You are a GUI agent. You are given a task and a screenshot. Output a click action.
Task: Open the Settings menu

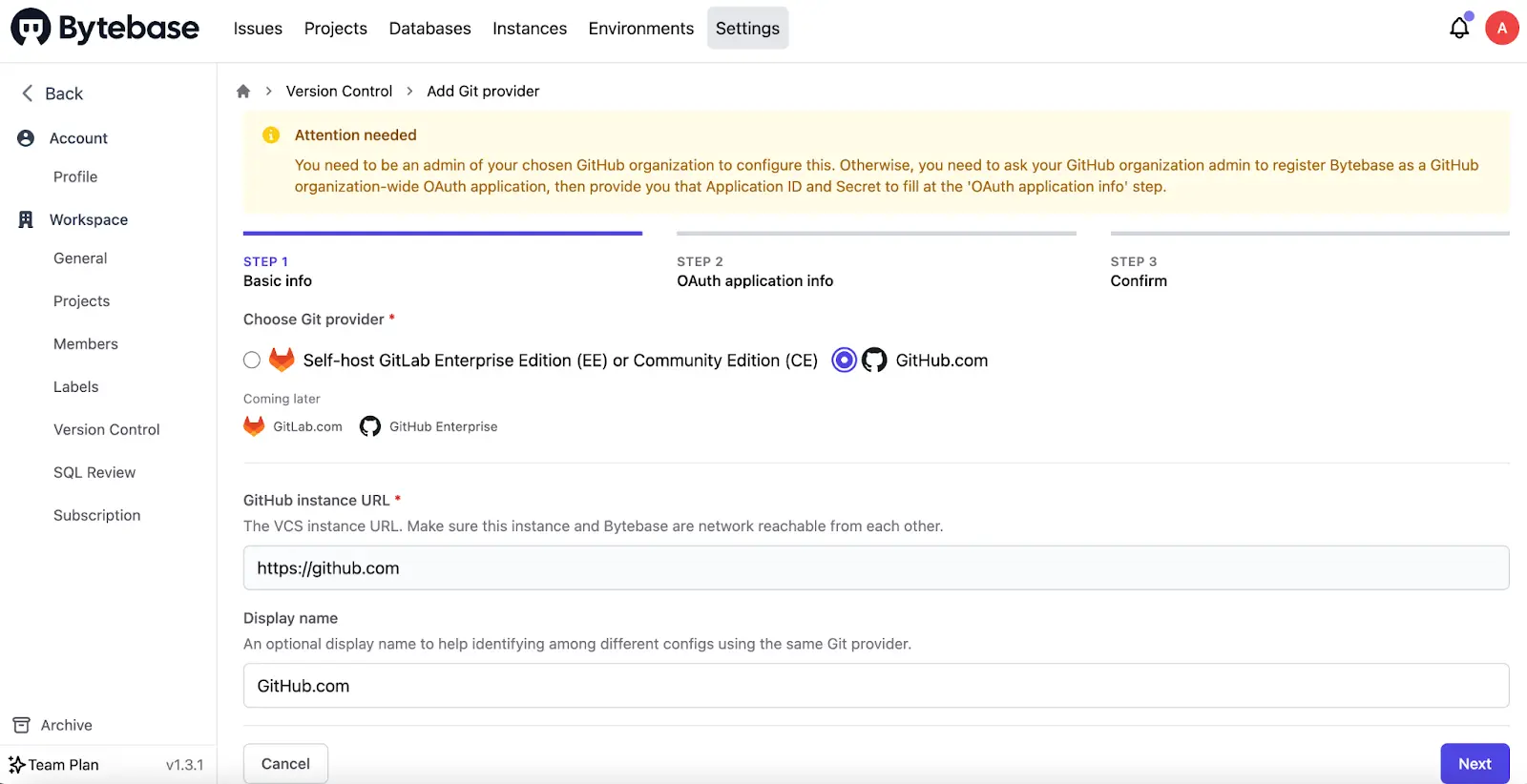click(748, 29)
